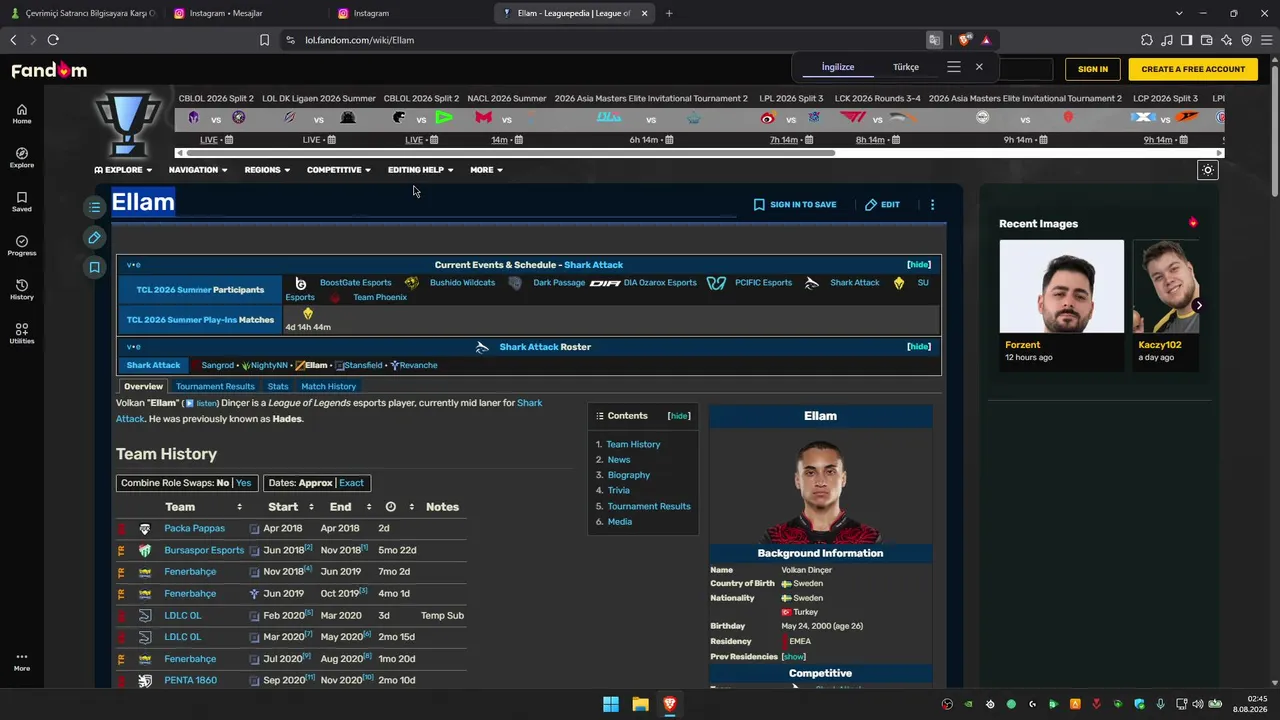
Task: Switch to the Tournament Results tab
Action: pos(215,387)
